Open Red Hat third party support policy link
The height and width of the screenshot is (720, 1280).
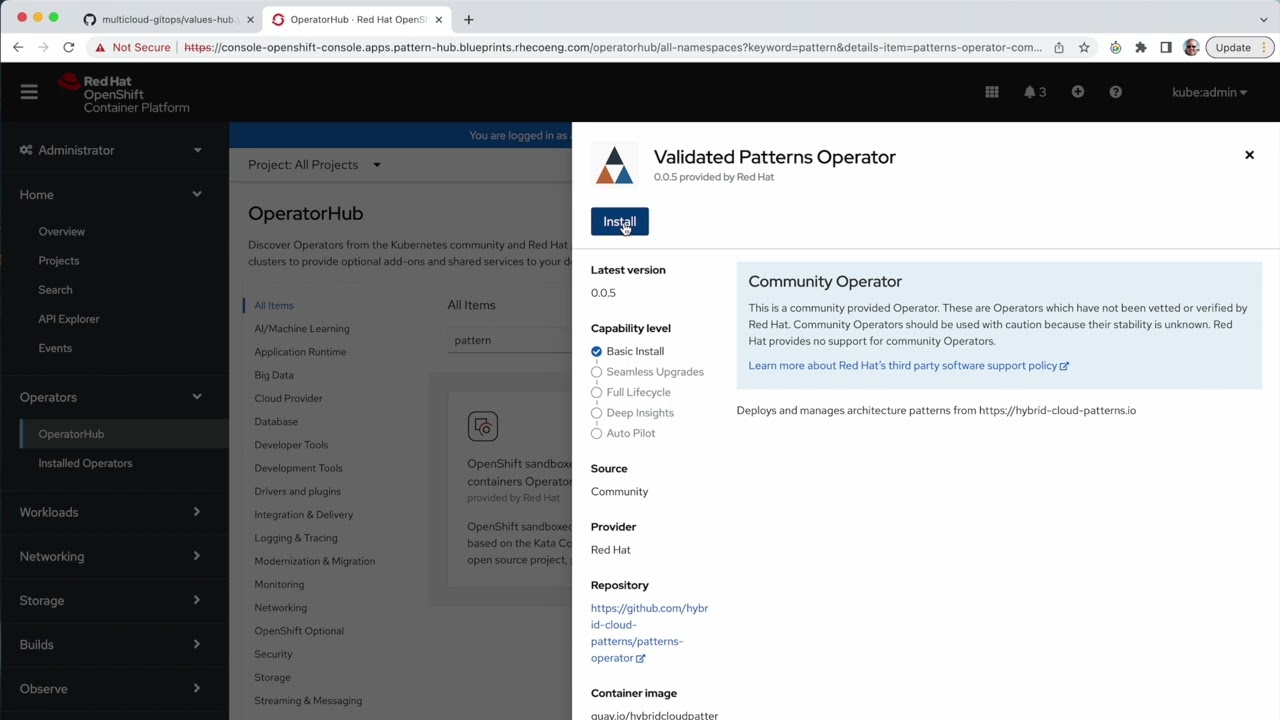pos(908,365)
